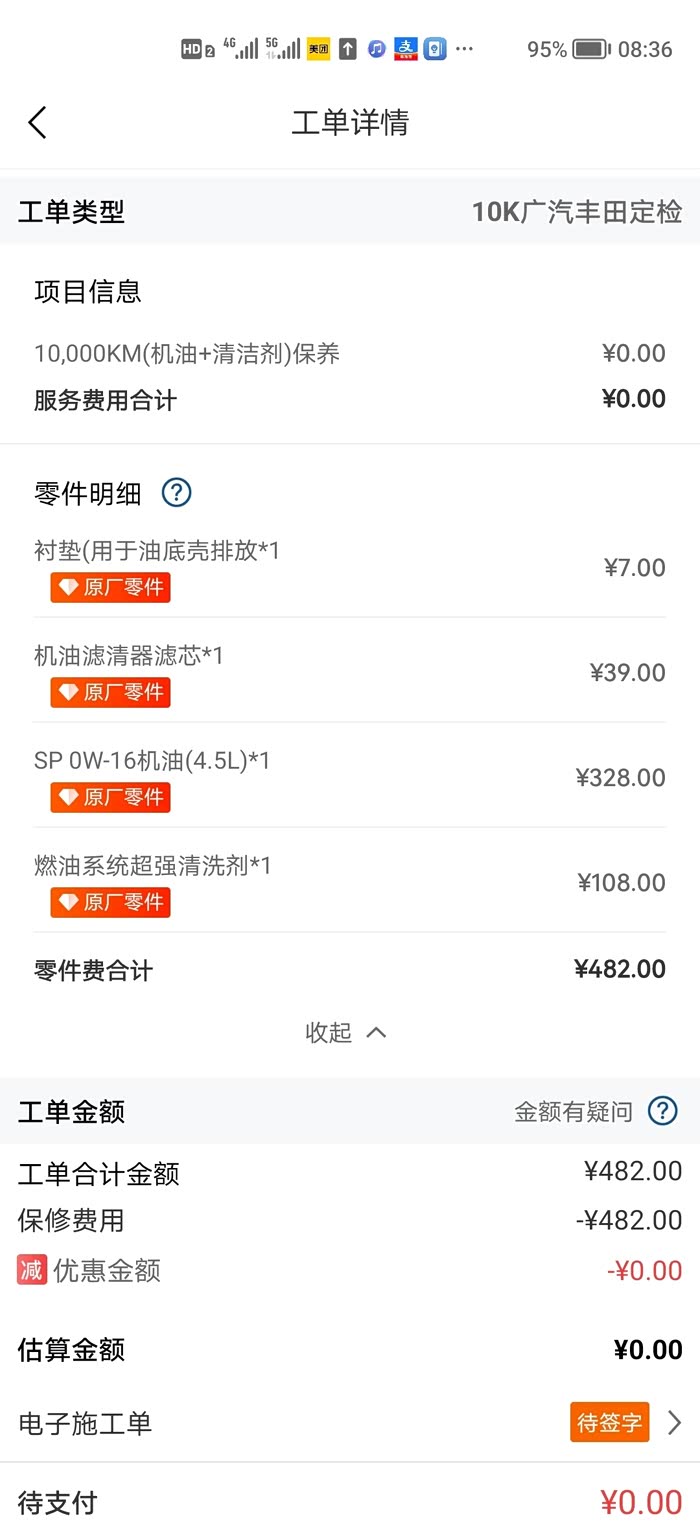Tap the Alipay icon in status bar

coord(406,49)
